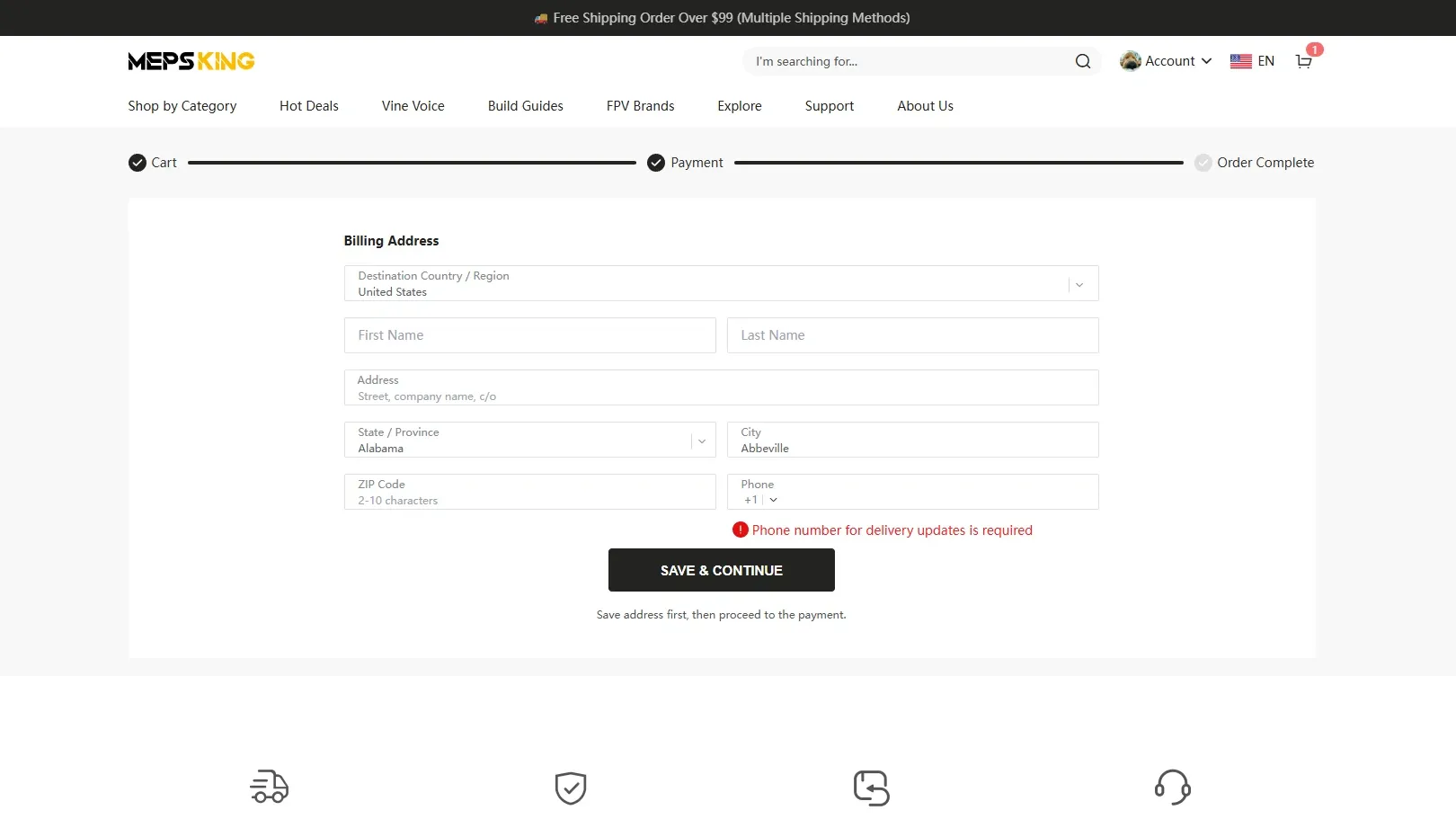Click the completed Cart step checkmark
Image resolution: width=1456 pixels, height=819 pixels.
(x=137, y=163)
